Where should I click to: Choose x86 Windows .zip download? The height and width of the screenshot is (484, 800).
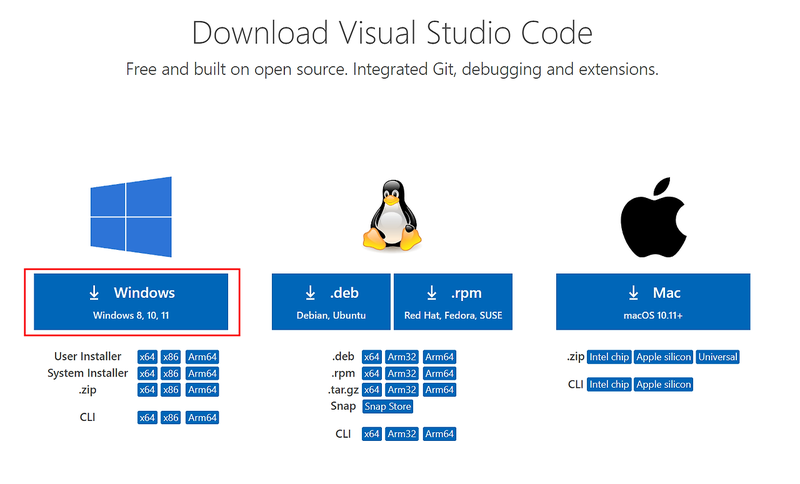pos(171,390)
